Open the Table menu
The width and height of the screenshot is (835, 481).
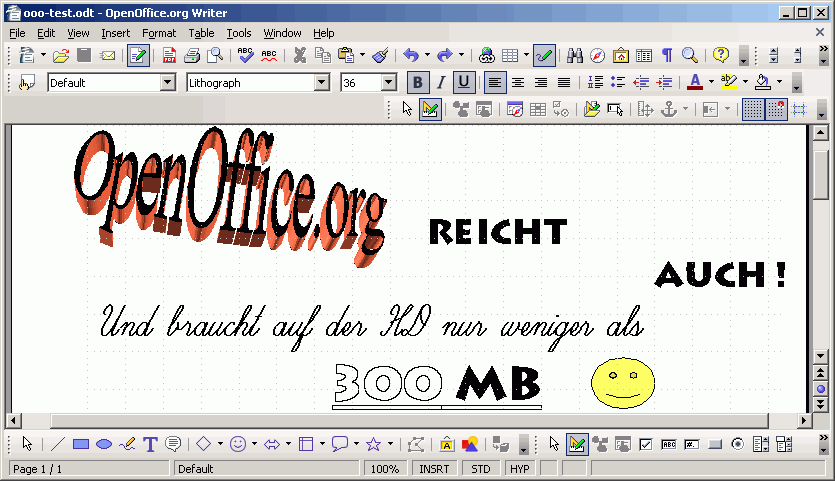pos(201,33)
